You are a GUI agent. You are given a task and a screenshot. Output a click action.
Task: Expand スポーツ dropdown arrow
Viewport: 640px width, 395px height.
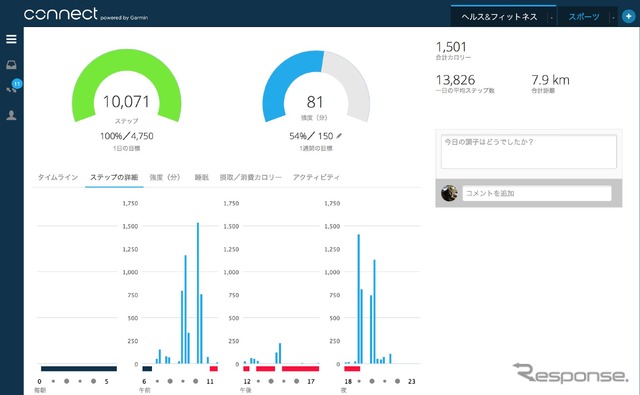[613, 18]
